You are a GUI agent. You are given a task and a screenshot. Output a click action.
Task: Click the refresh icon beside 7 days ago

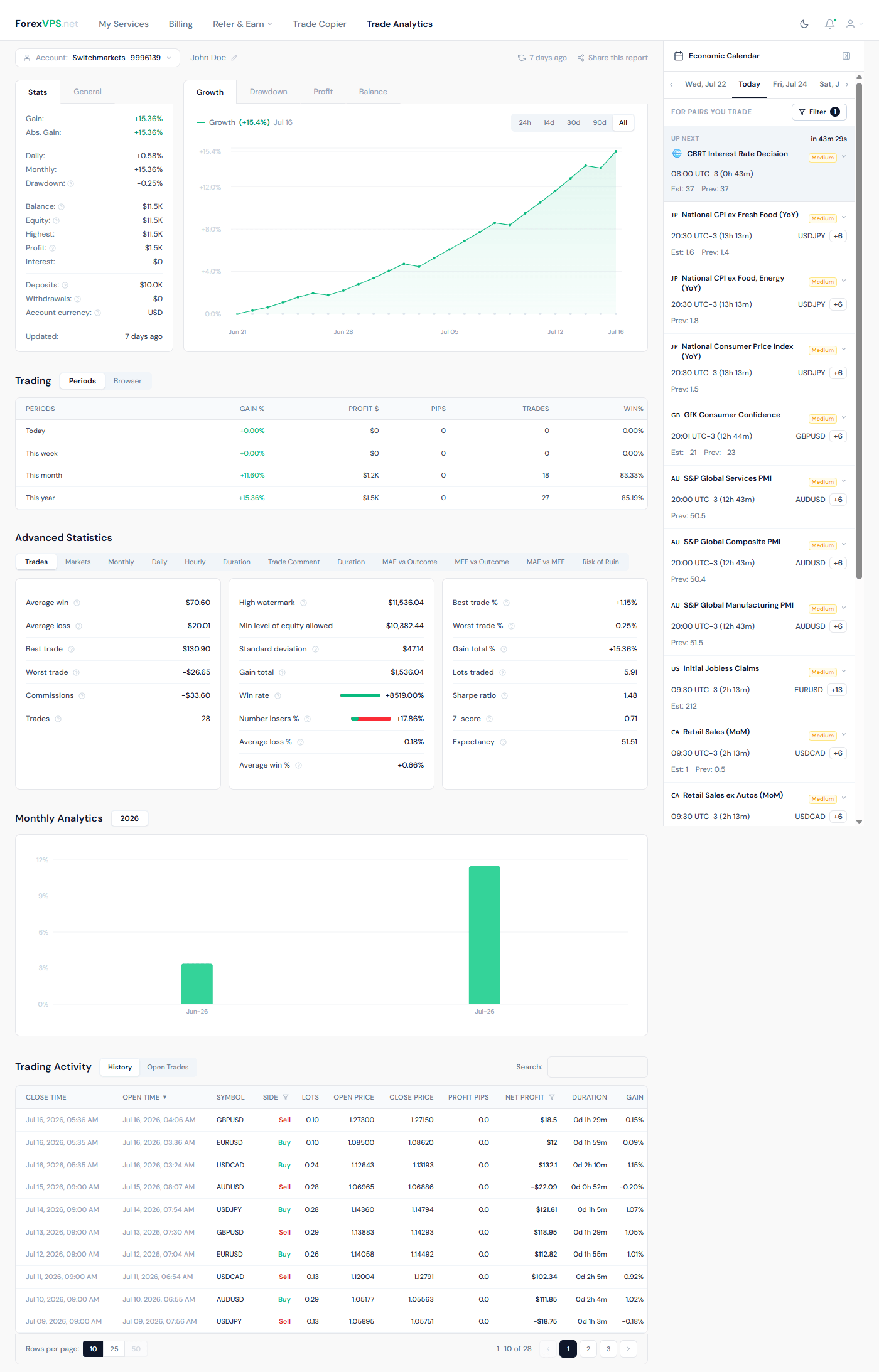click(522, 58)
